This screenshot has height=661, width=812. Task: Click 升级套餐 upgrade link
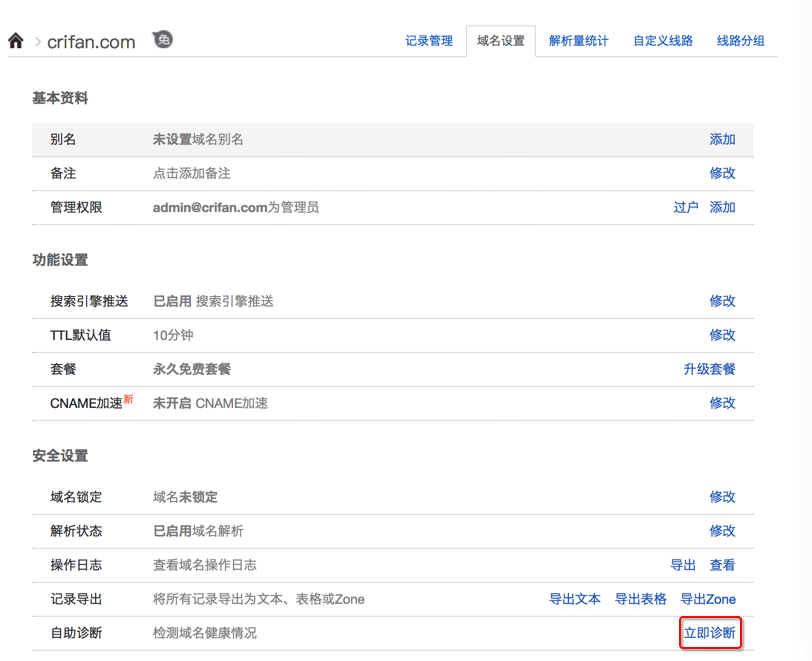pyautogui.click(x=709, y=369)
